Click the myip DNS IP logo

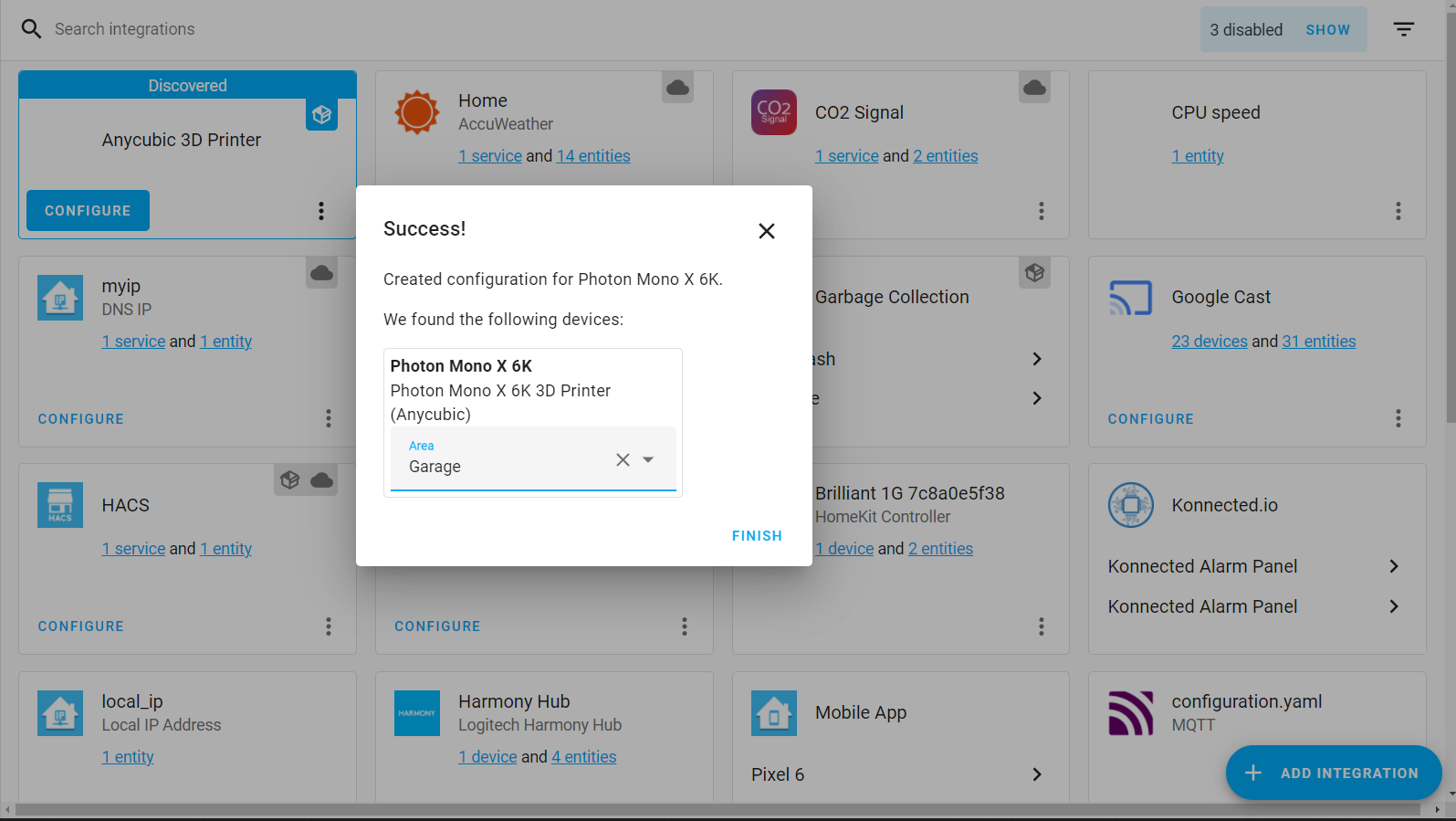(60, 298)
